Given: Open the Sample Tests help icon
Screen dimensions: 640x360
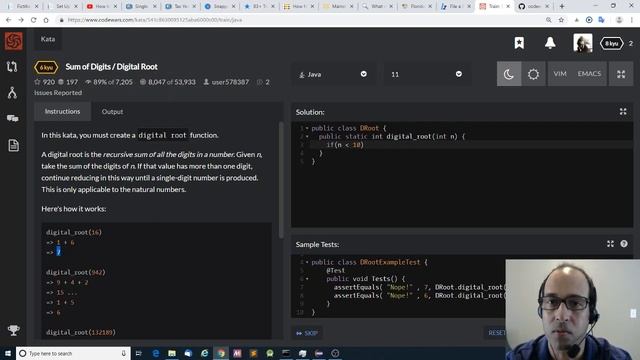Looking at the screenshot, I should [624, 244].
